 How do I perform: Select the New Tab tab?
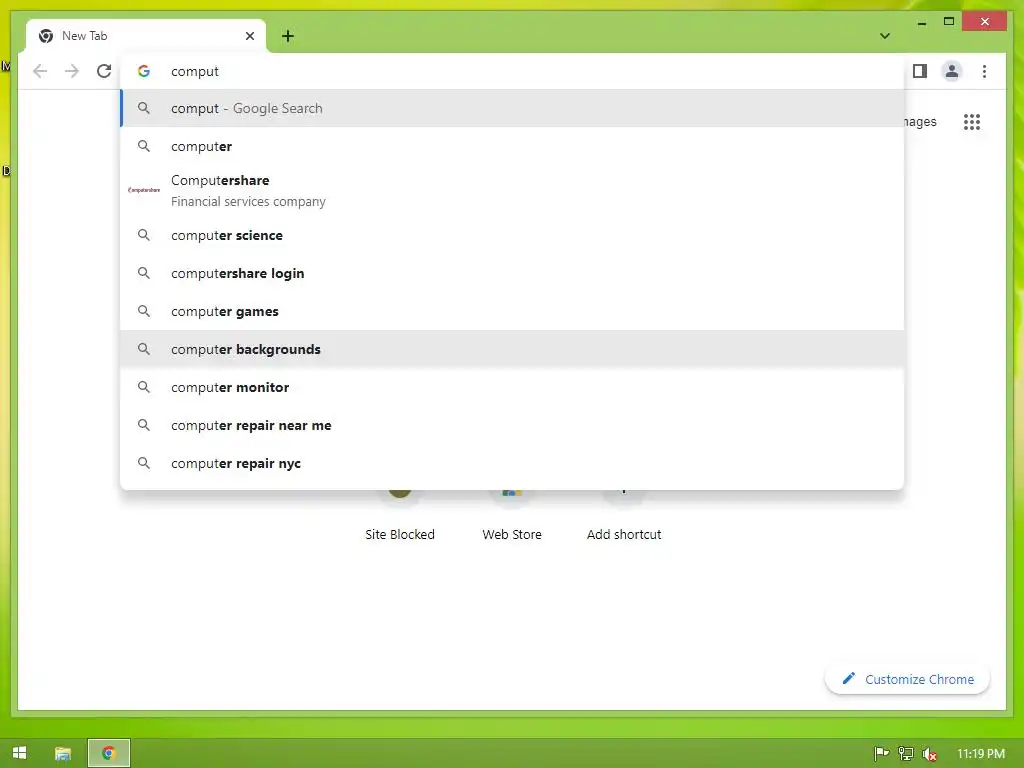coord(146,36)
